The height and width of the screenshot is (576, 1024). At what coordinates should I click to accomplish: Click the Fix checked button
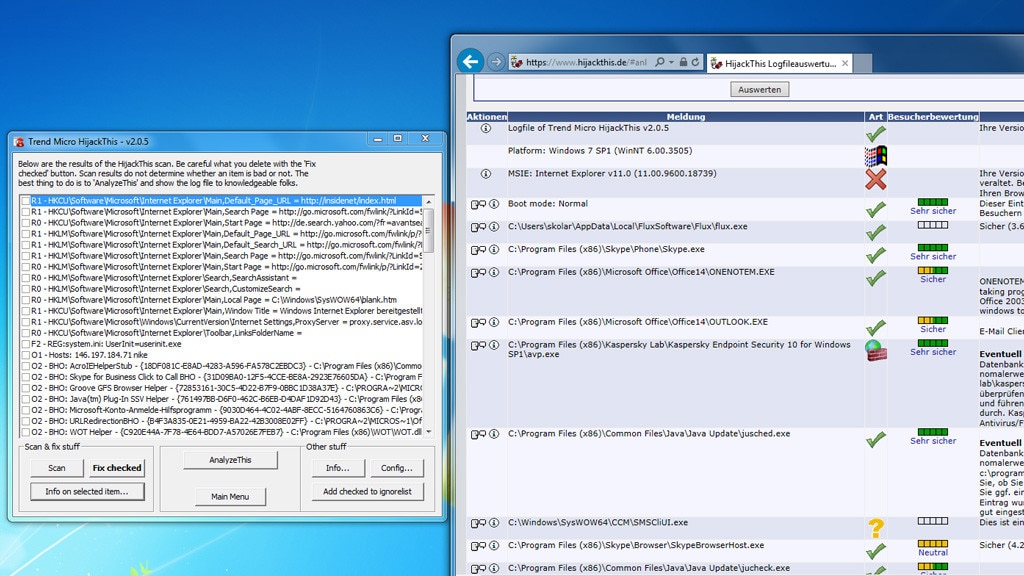(117, 468)
